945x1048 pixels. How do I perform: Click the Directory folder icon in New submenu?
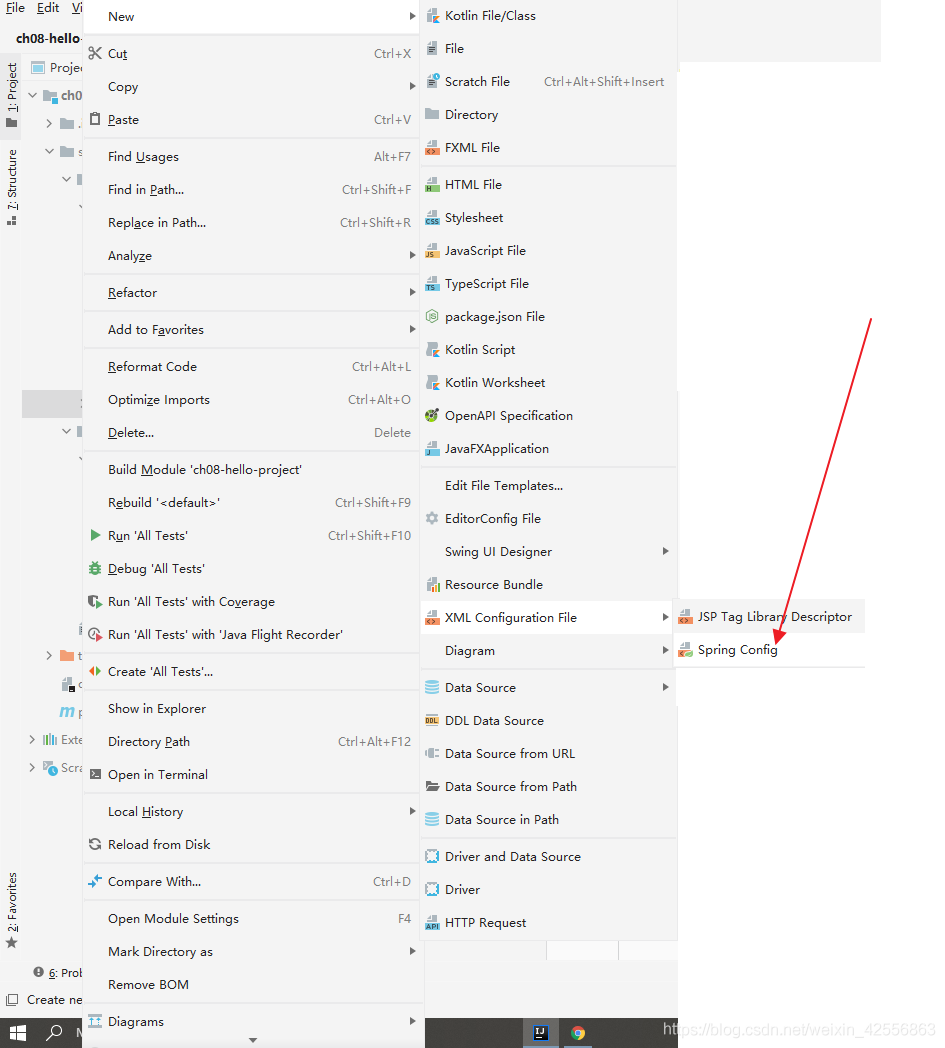pyautogui.click(x=432, y=114)
